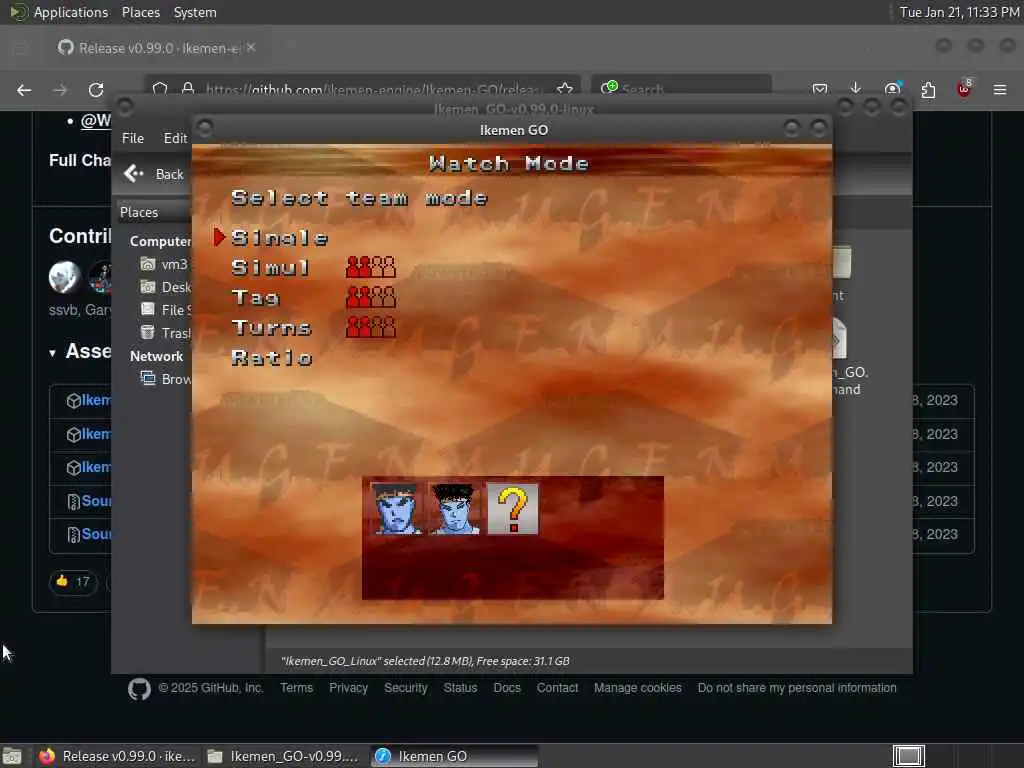Viewport: 1024px width, 768px height.
Task: Open Firefox extensions puzzle icon
Action: point(928,89)
